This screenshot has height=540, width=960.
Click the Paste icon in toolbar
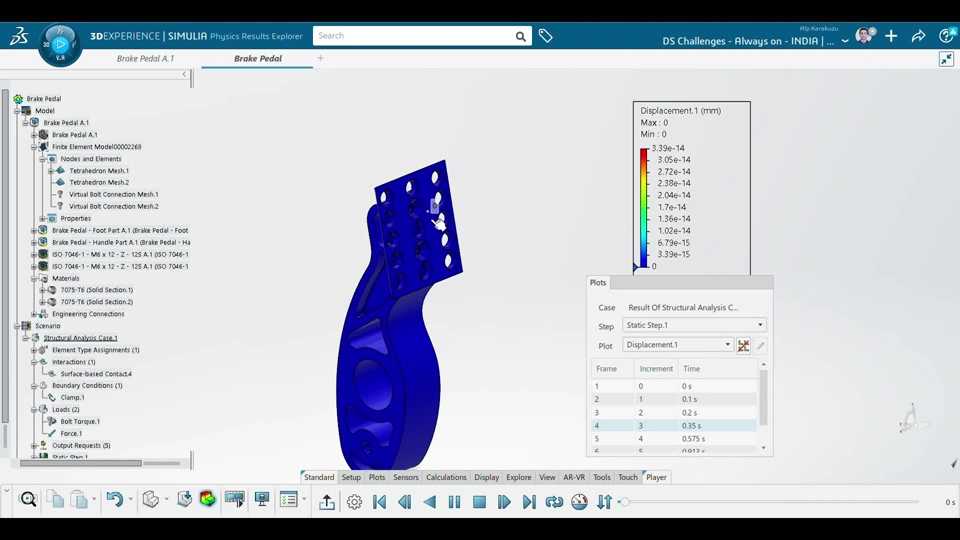(x=79, y=500)
